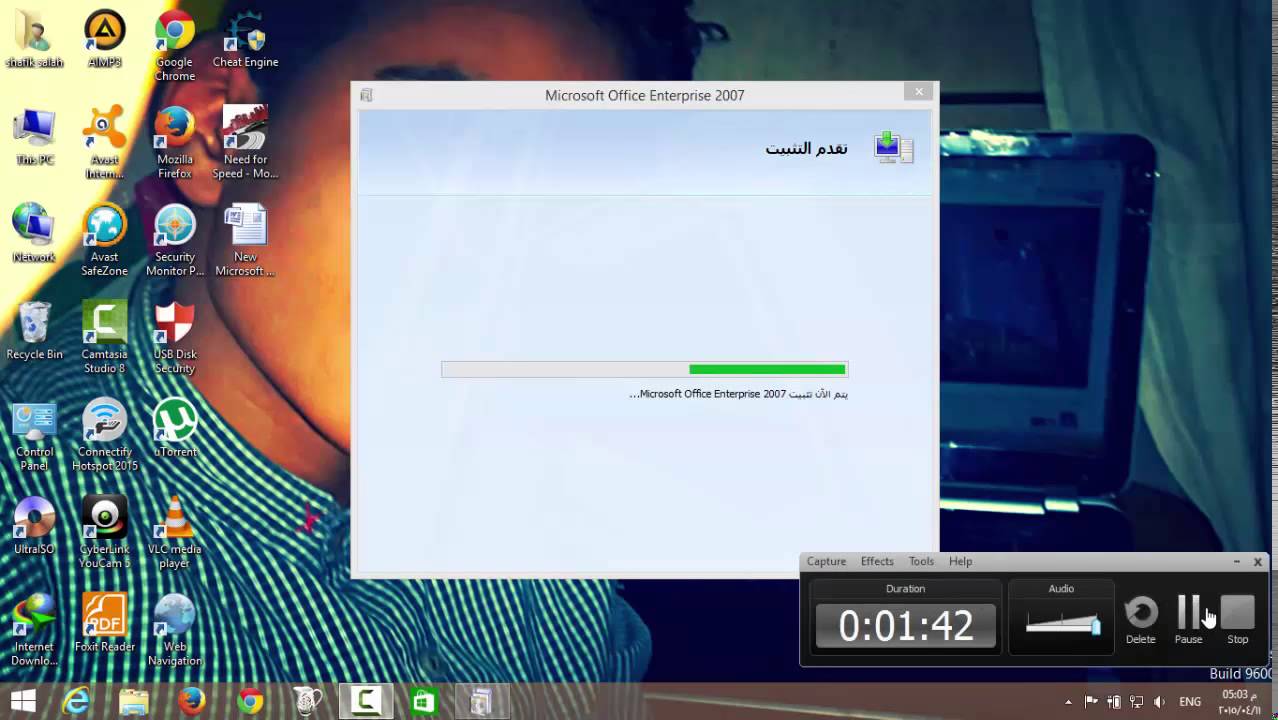Open Cheat Engine desktop shortcut

245,40
